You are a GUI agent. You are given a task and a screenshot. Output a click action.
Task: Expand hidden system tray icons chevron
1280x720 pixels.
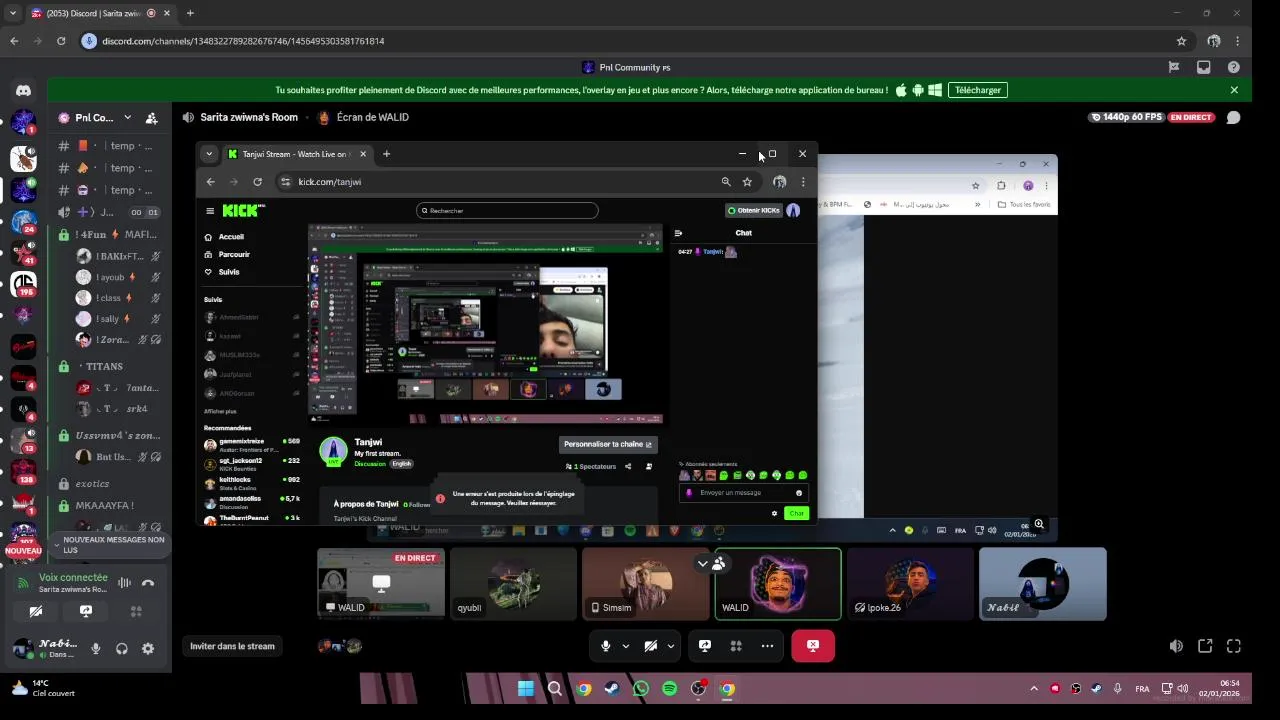point(1034,689)
